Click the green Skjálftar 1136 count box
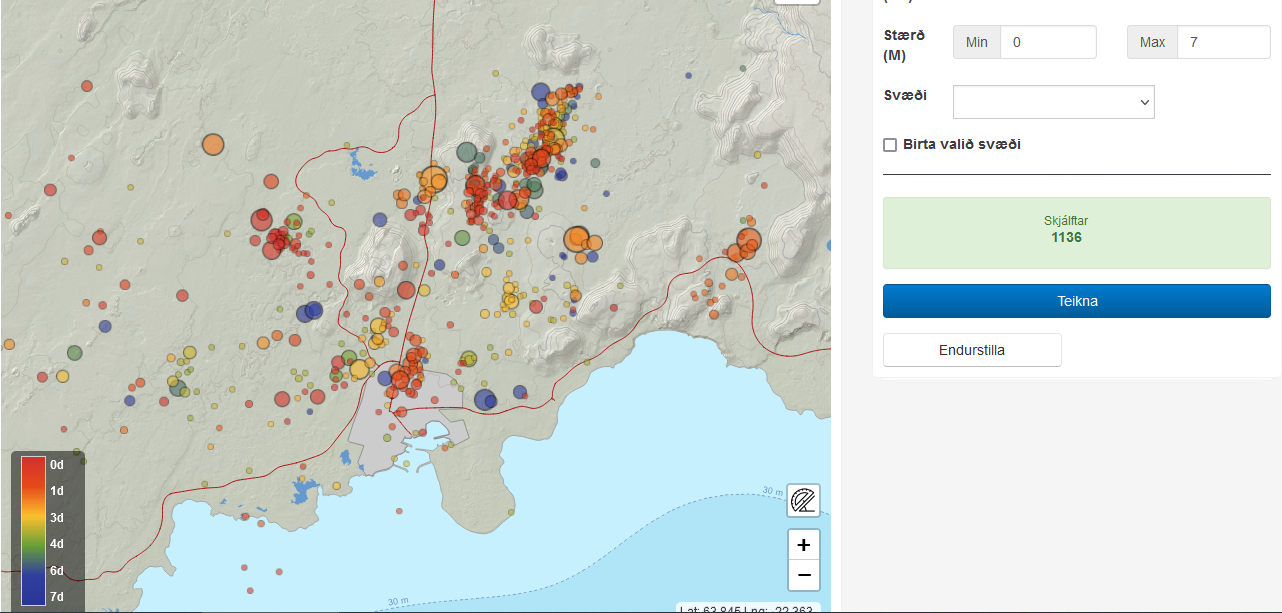 coord(1076,233)
